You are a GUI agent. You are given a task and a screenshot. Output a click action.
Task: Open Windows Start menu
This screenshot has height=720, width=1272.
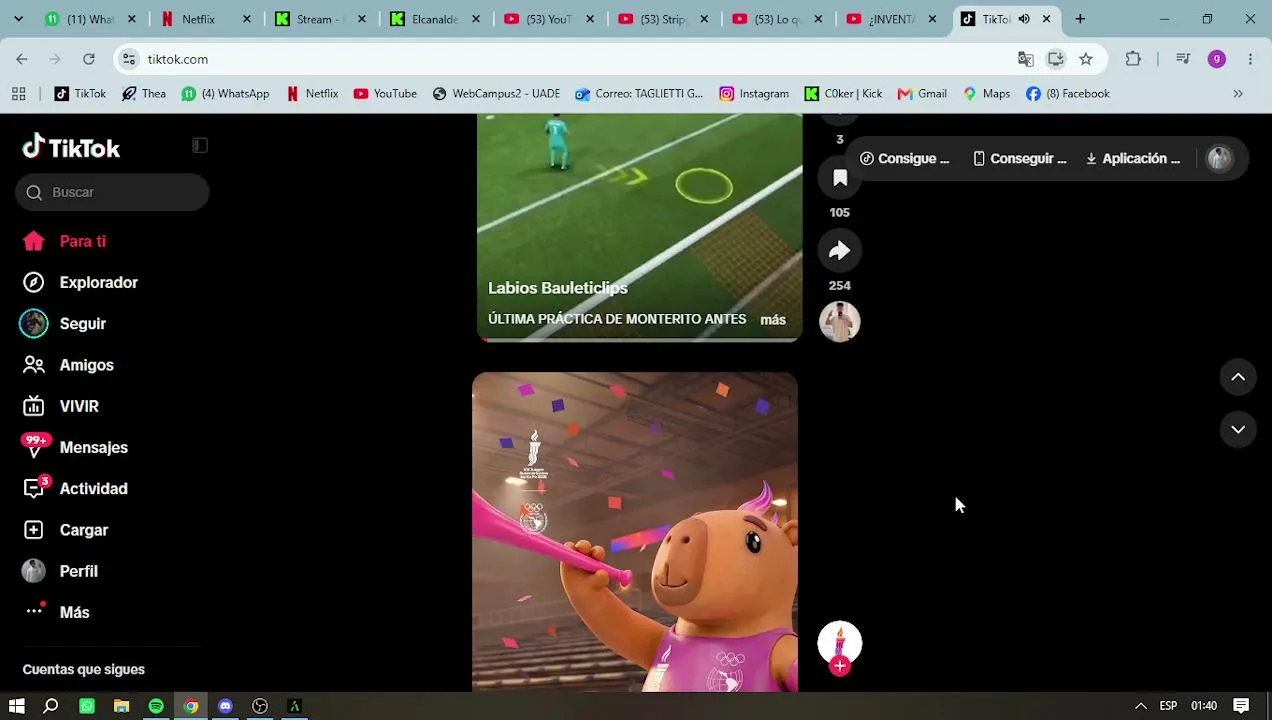tap(17, 706)
